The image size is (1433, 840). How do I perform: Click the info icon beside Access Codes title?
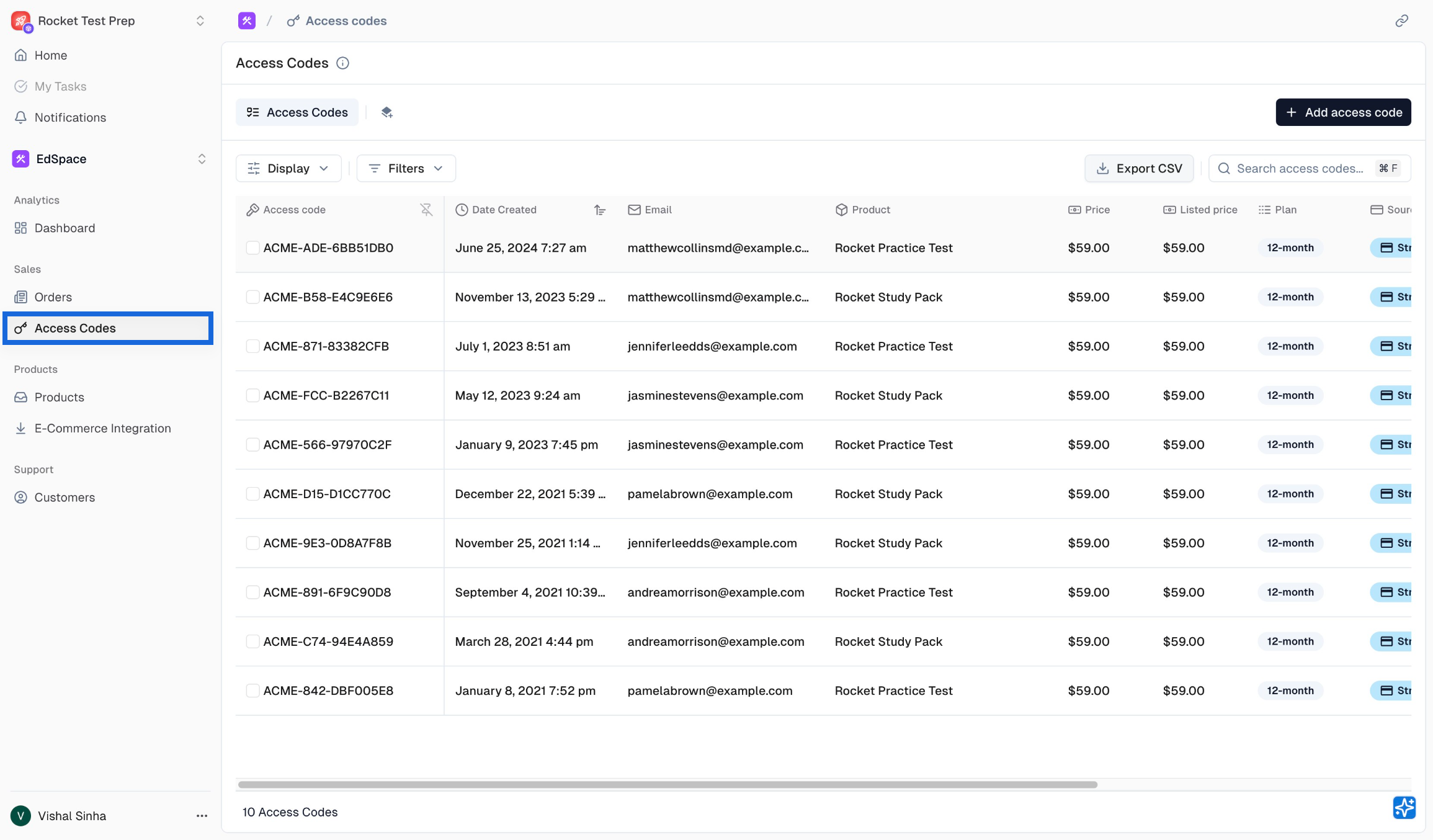click(342, 63)
